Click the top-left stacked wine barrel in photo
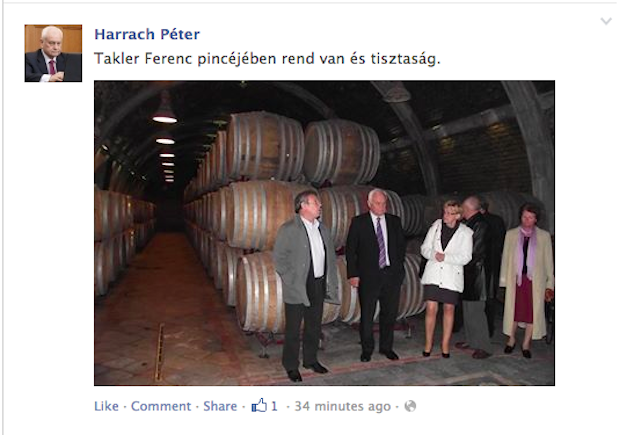Viewport: 641px width, 435px height. pos(265,146)
